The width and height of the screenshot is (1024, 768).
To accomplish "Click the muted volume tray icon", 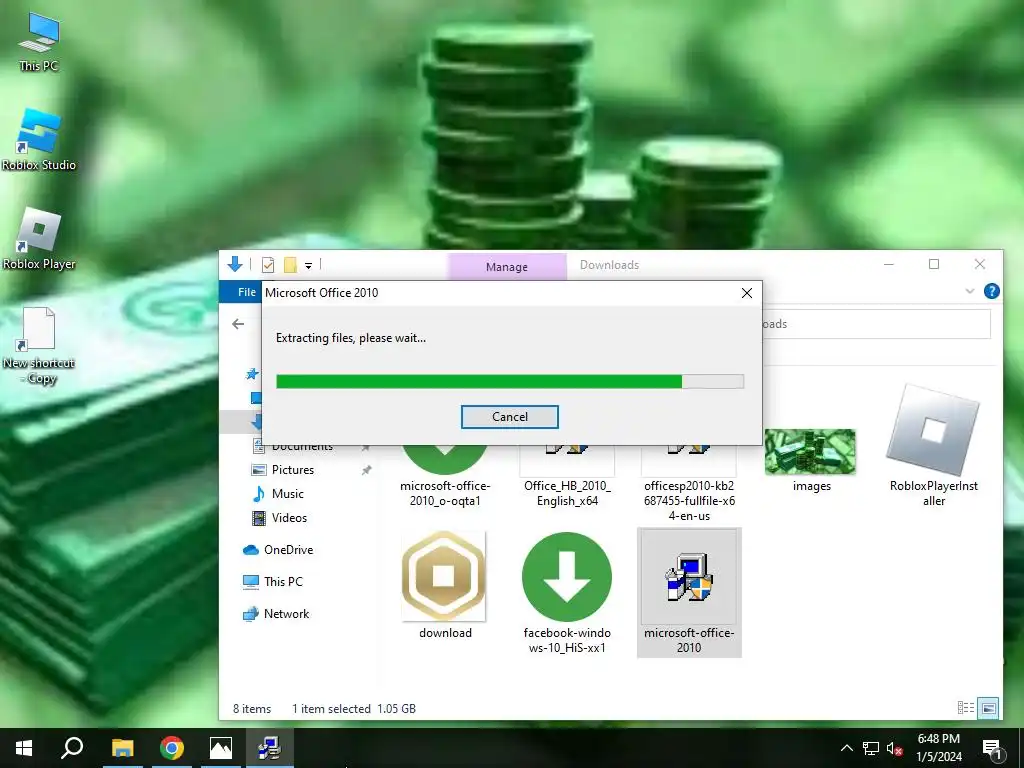I will point(894,748).
